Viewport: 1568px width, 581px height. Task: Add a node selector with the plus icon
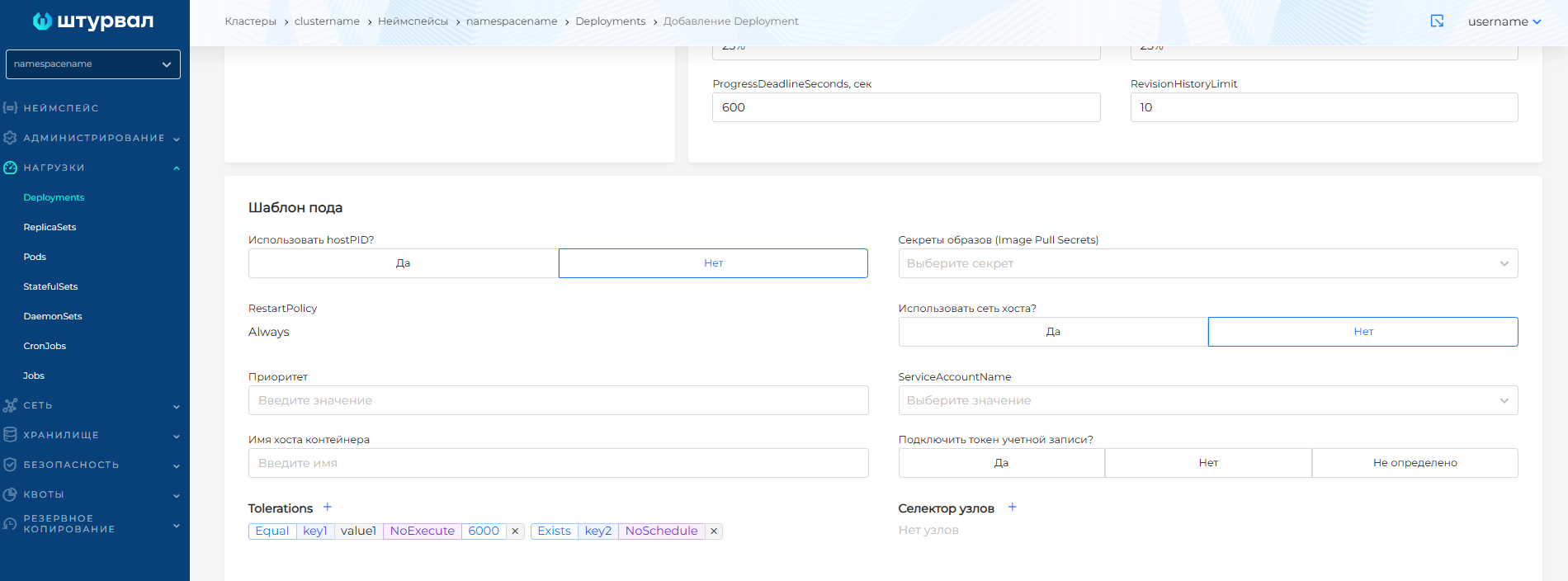pyautogui.click(x=1012, y=508)
